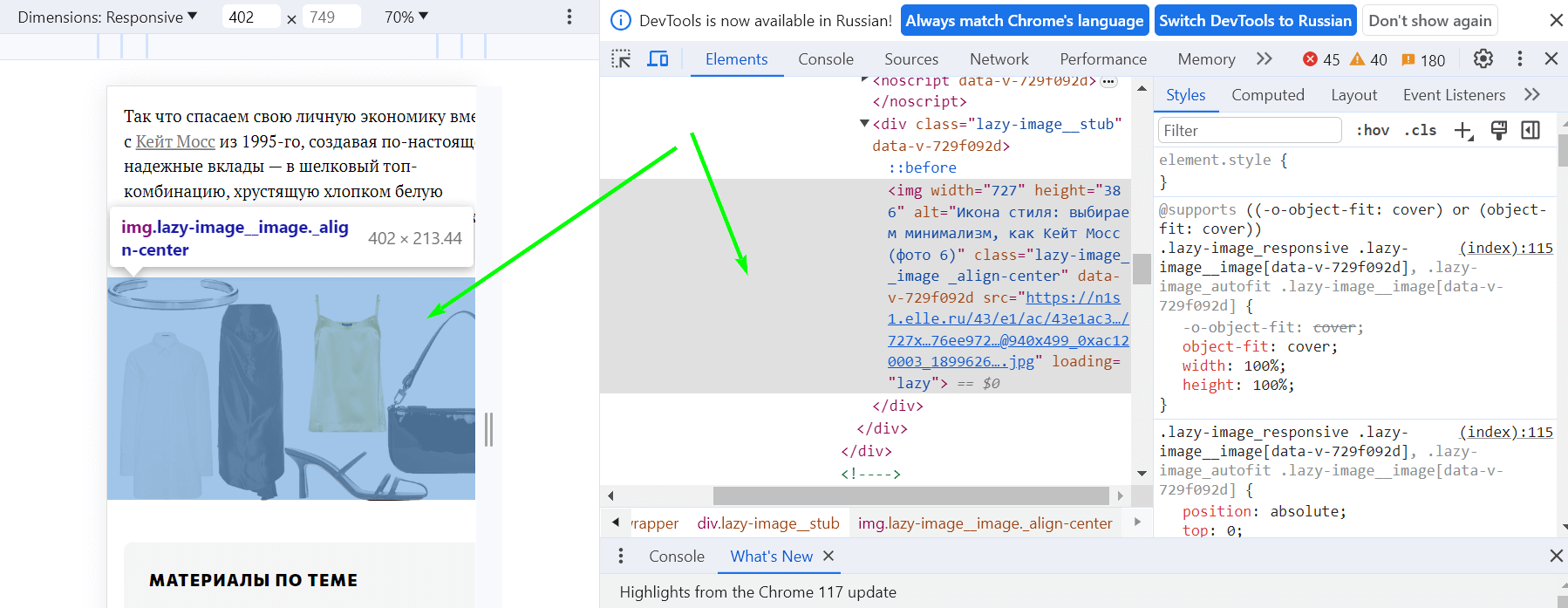
Task: Click the styles Filter input field
Action: tap(1249, 130)
